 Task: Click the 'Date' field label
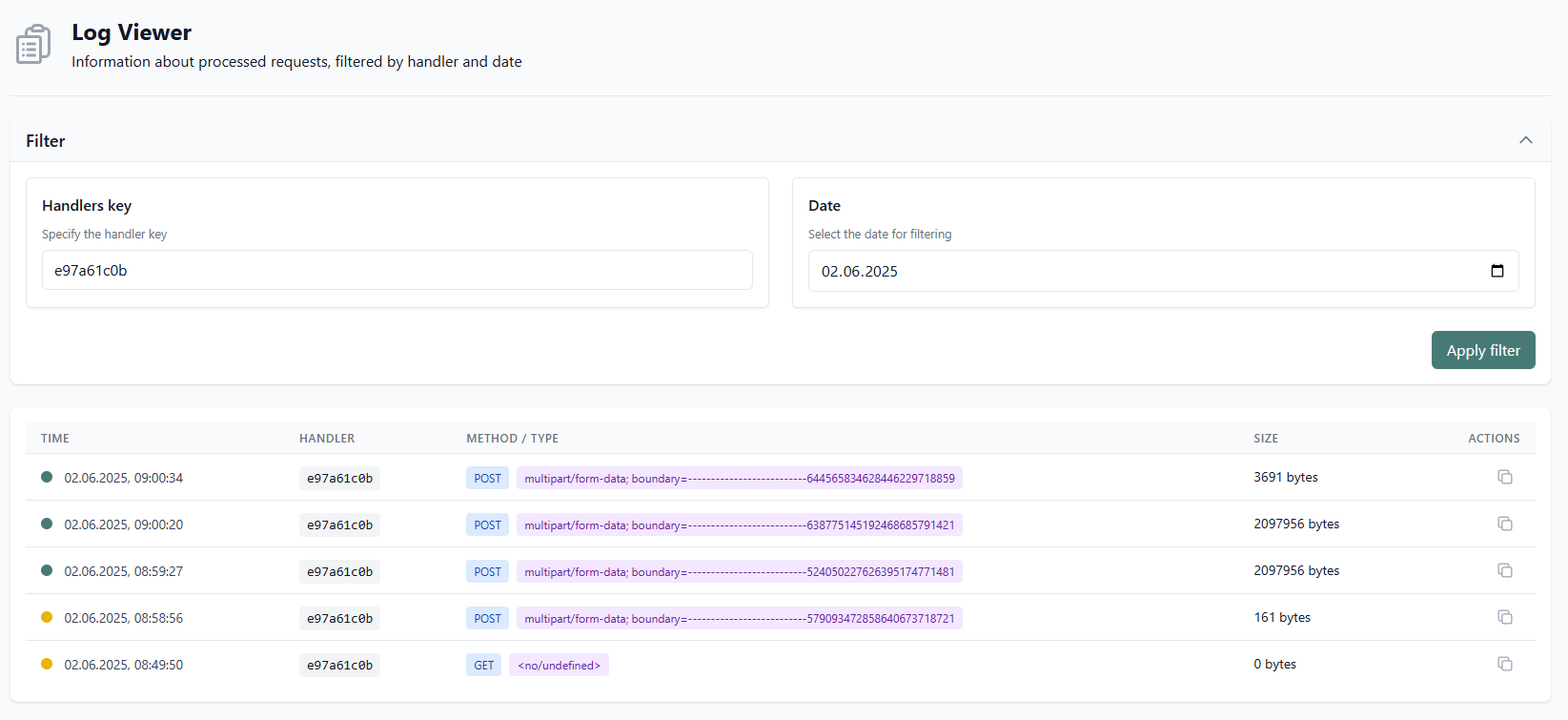825,205
